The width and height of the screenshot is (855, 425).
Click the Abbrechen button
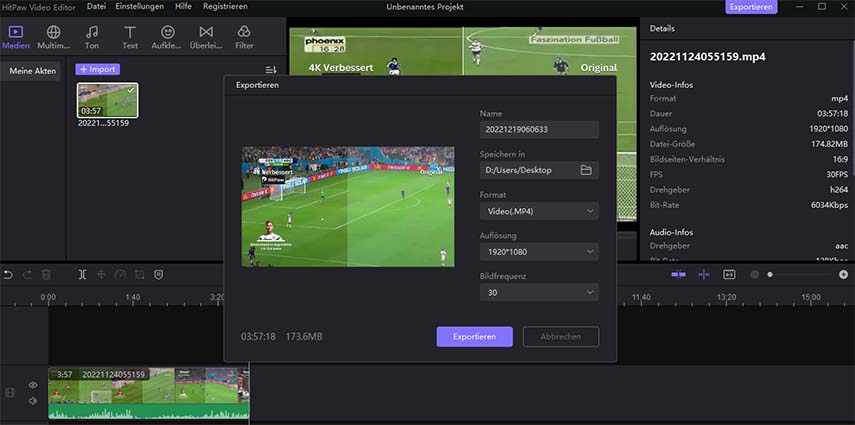(560, 337)
